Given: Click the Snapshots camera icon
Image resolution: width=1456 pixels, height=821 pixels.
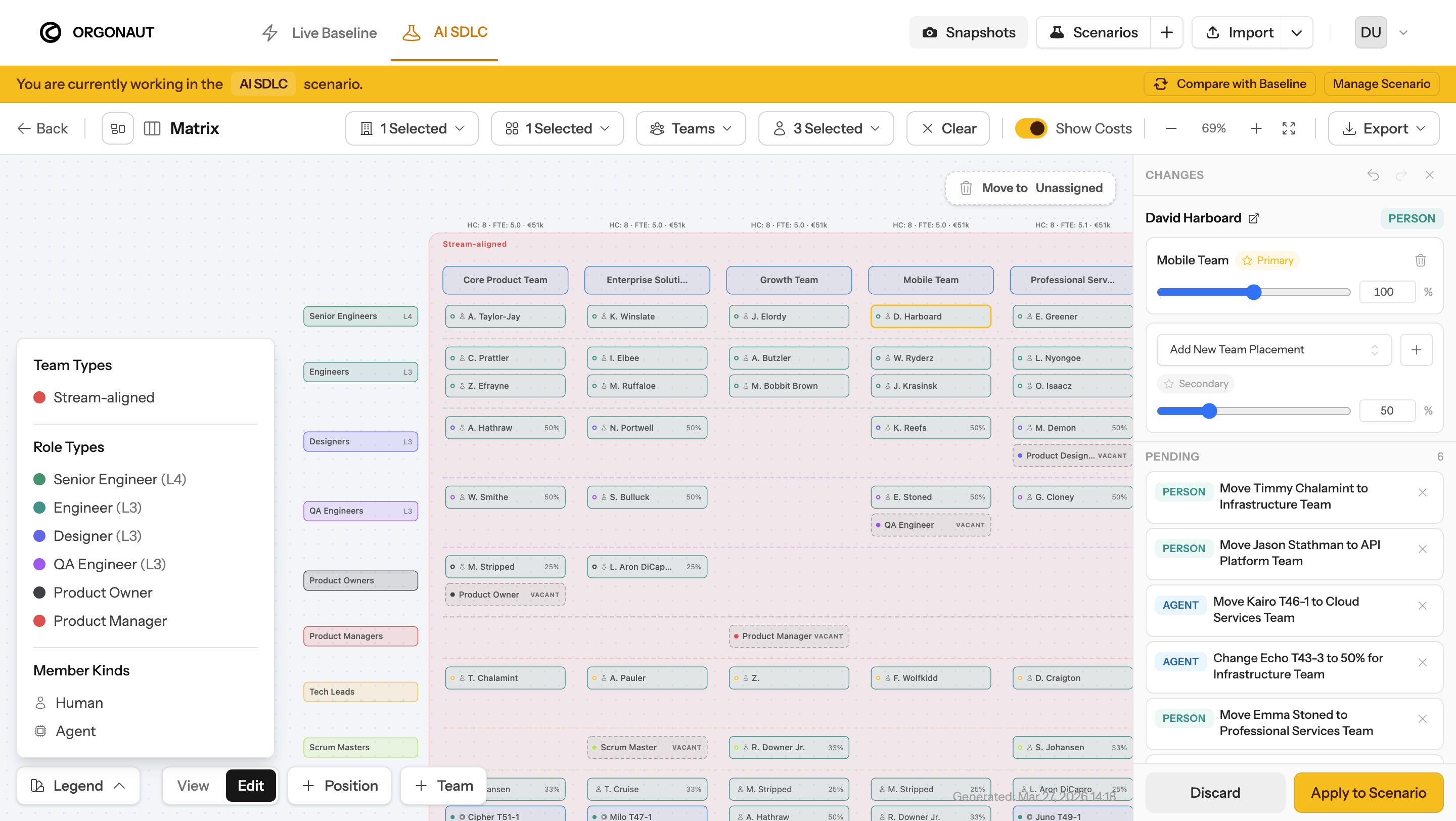Looking at the screenshot, I should click(x=929, y=33).
